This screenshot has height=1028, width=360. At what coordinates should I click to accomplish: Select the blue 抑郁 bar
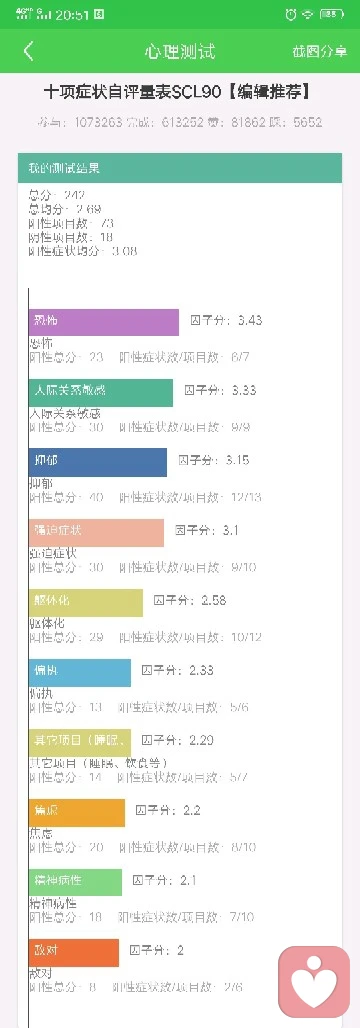point(98,462)
